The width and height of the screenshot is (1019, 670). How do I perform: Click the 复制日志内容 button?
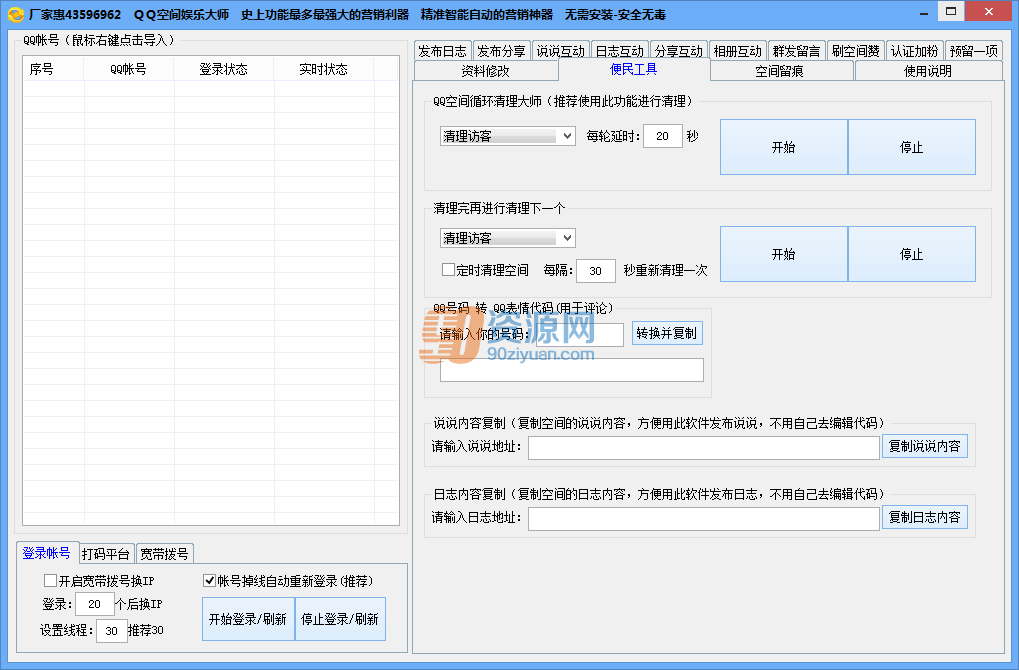click(925, 517)
